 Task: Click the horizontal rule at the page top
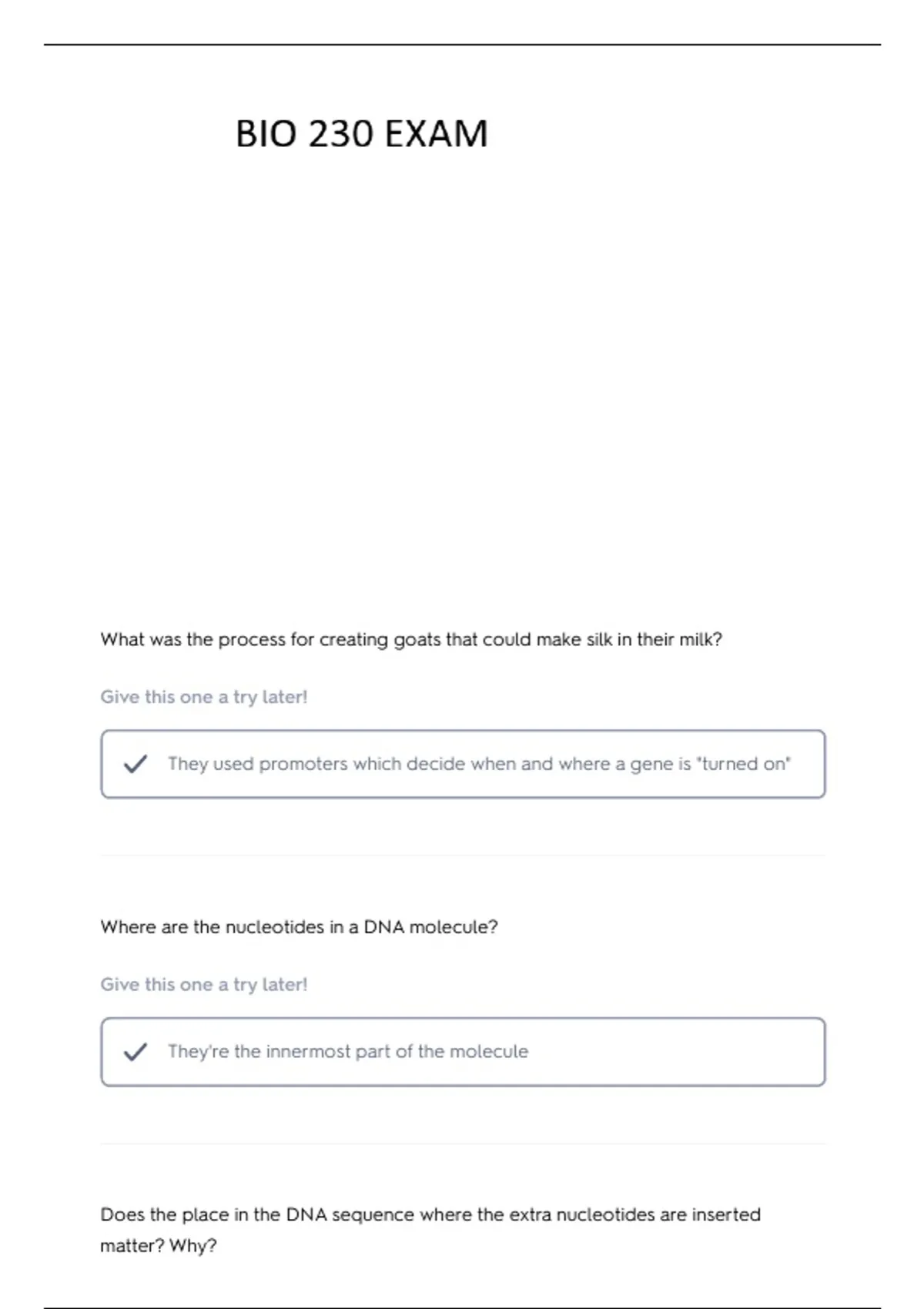tap(462, 45)
